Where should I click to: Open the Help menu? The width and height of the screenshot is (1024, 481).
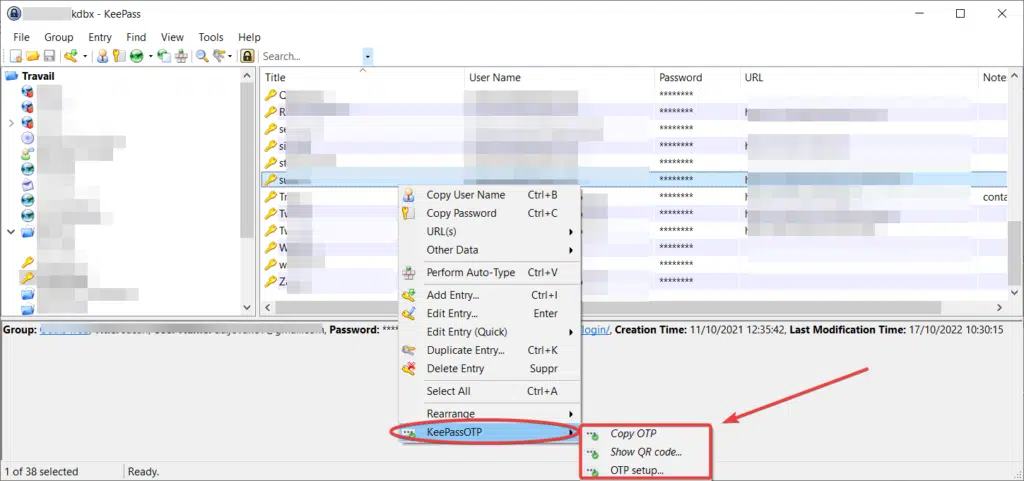coord(249,37)
